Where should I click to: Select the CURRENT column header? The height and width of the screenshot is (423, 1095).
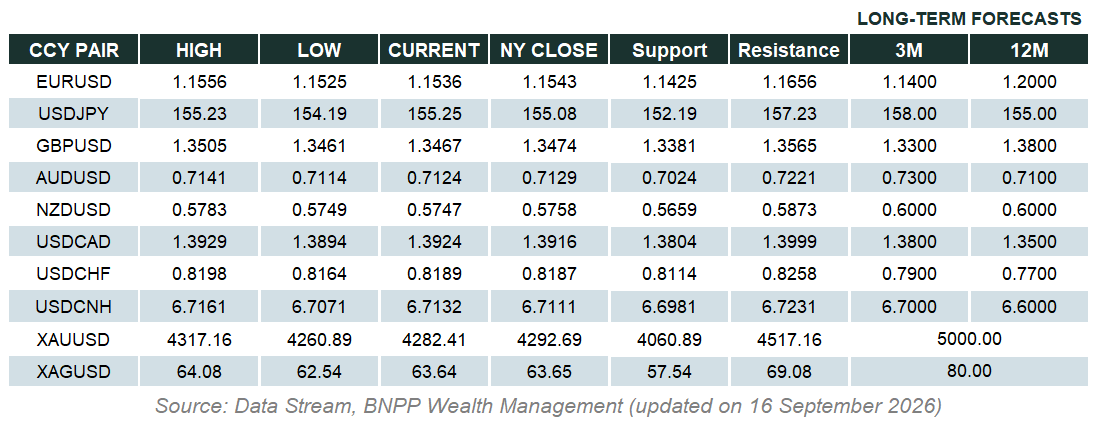[434, 50]
